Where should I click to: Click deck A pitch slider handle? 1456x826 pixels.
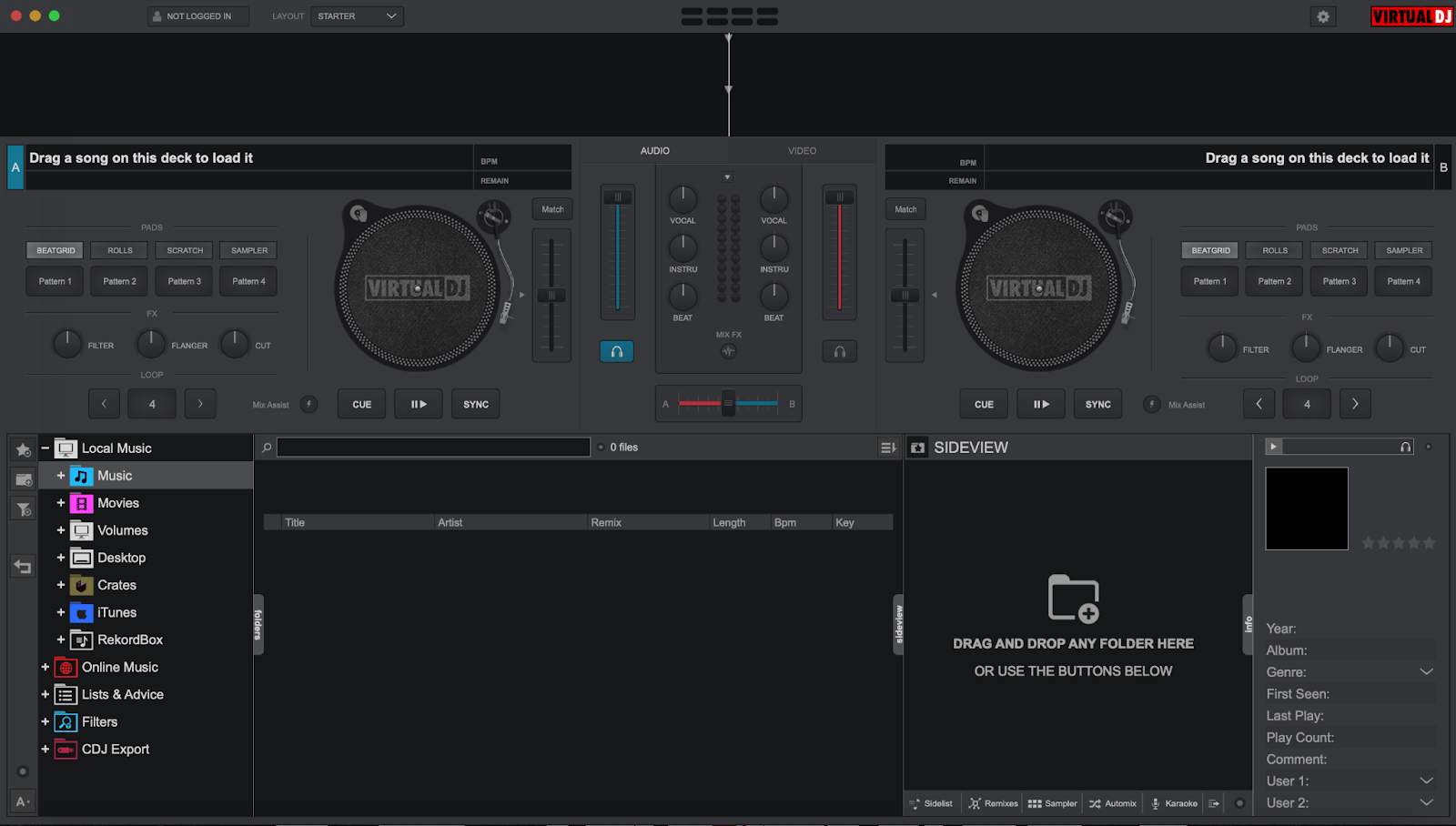[x=551, y=296]
